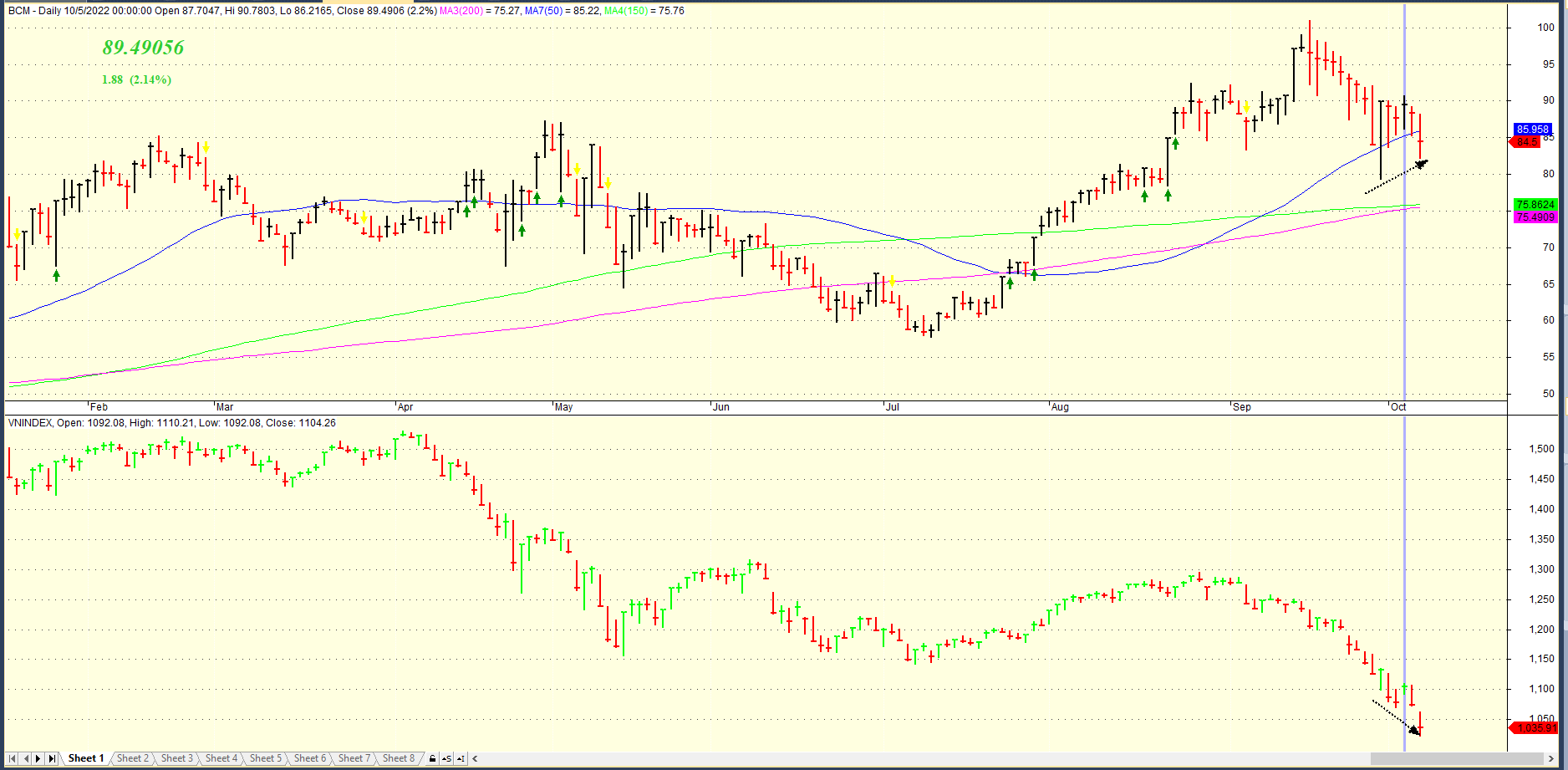Toggle the symbol link S button
This screenshot has width=1568, height=770.
tap(447, 758)
